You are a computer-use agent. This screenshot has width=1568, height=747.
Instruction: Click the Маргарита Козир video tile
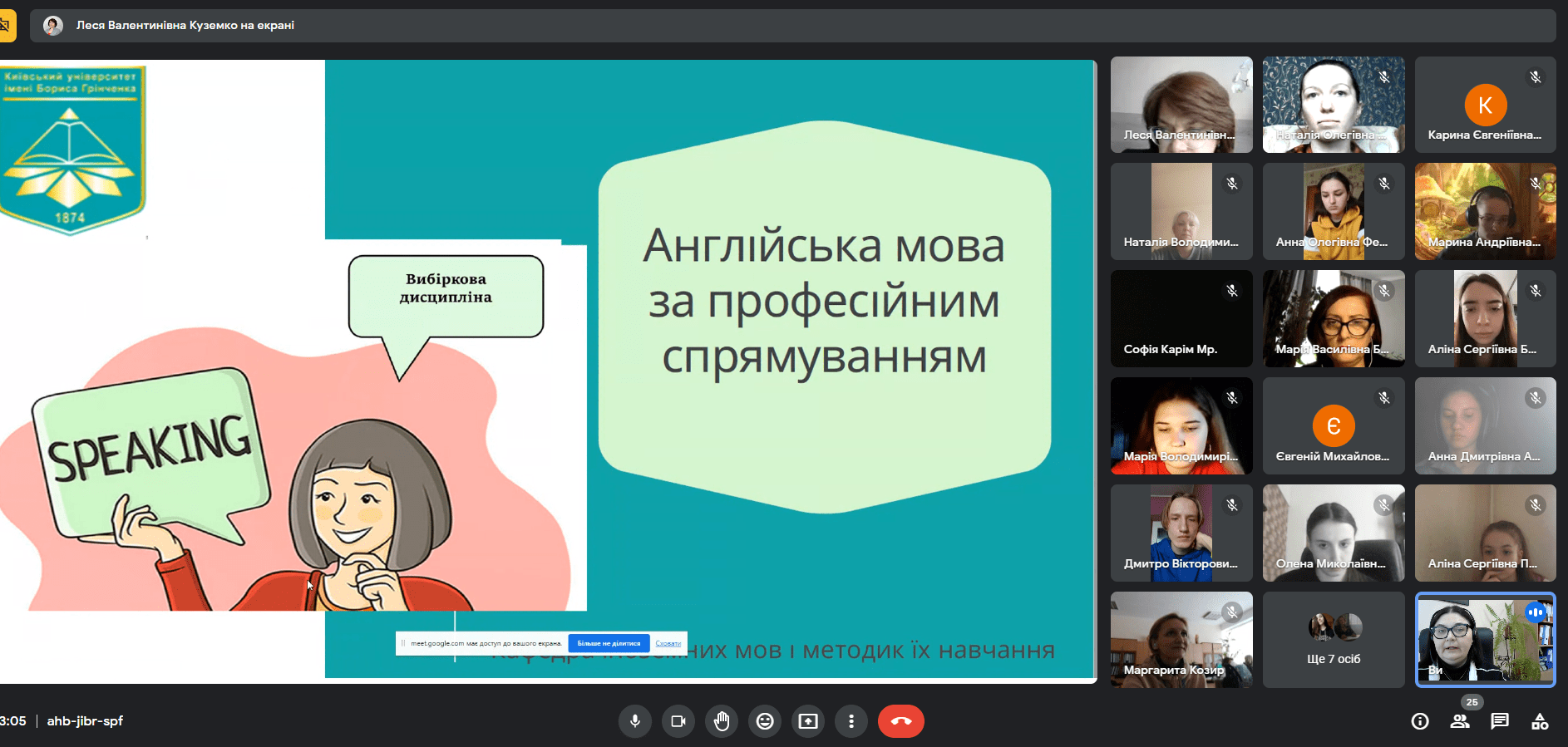(1181, 640)
